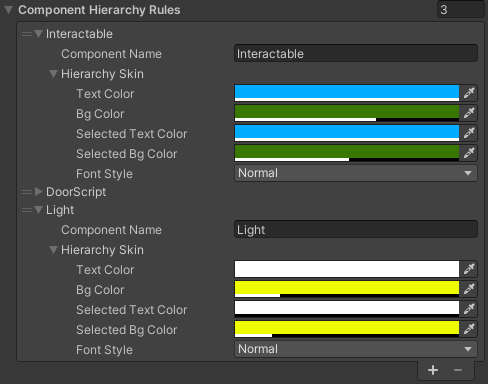Click Interactable's Text Color label
This screenshot has width=488, height=384.
click(105, 94)
